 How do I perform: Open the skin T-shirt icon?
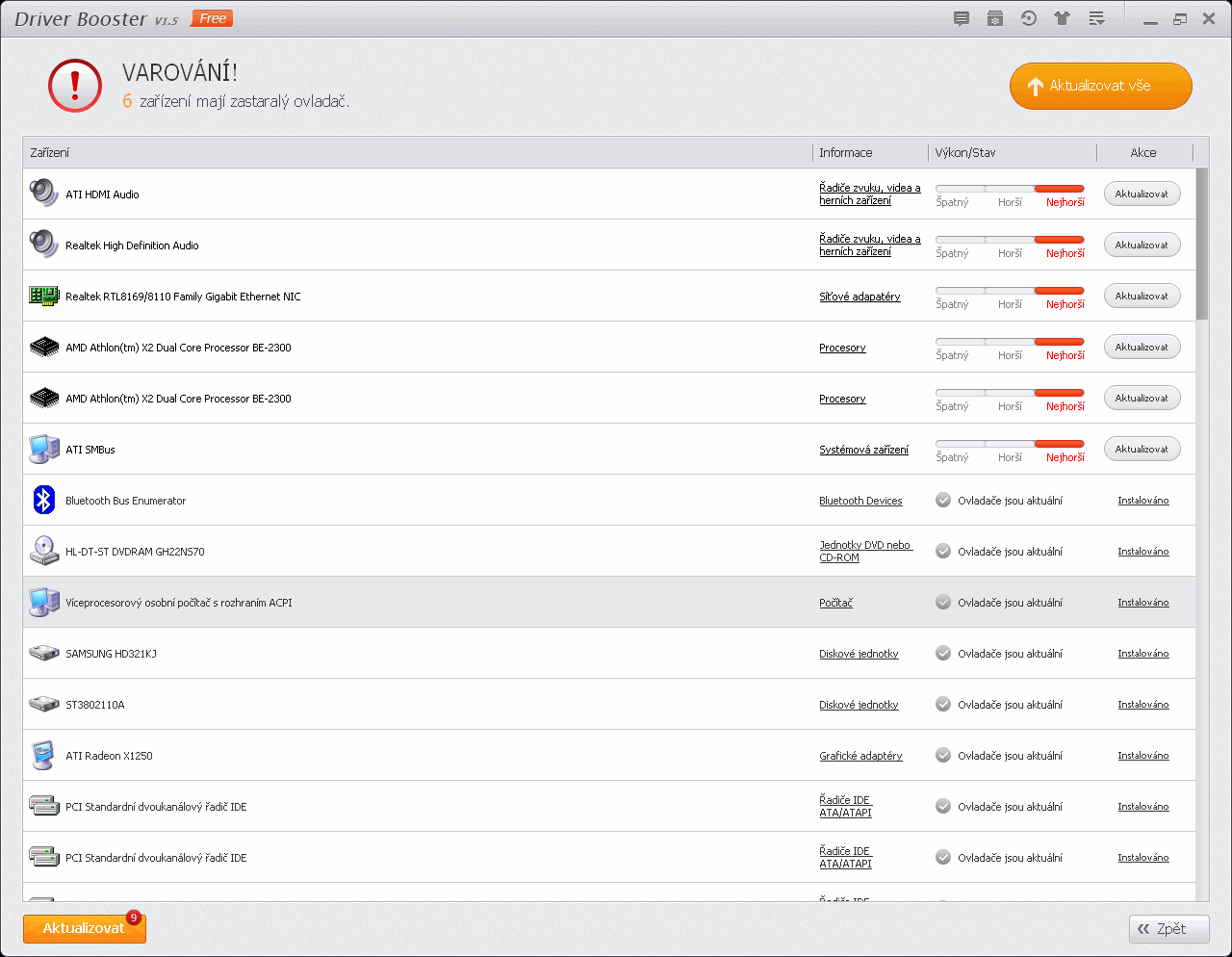1063,18
